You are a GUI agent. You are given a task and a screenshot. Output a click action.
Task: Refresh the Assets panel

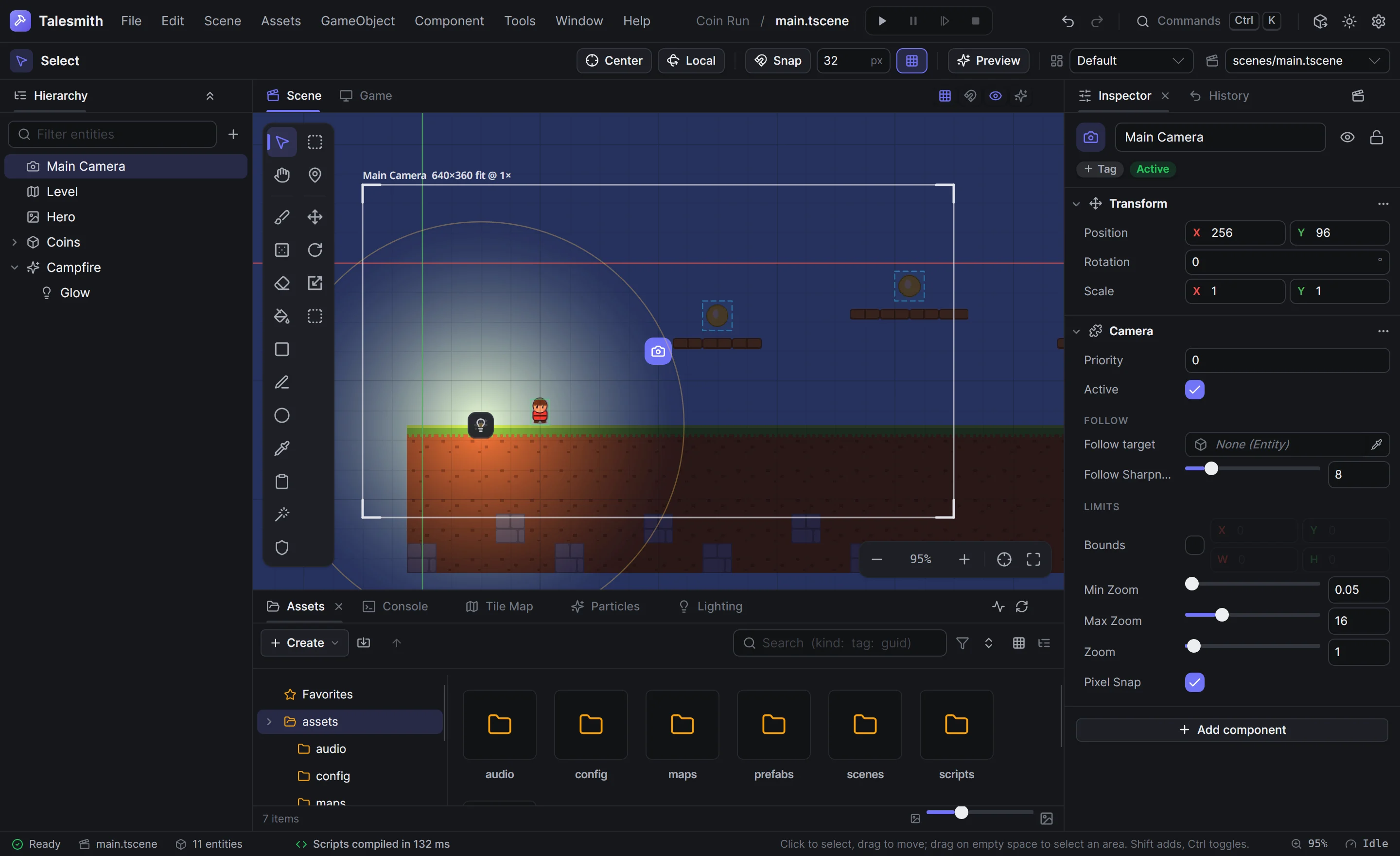pos(1022,606)
